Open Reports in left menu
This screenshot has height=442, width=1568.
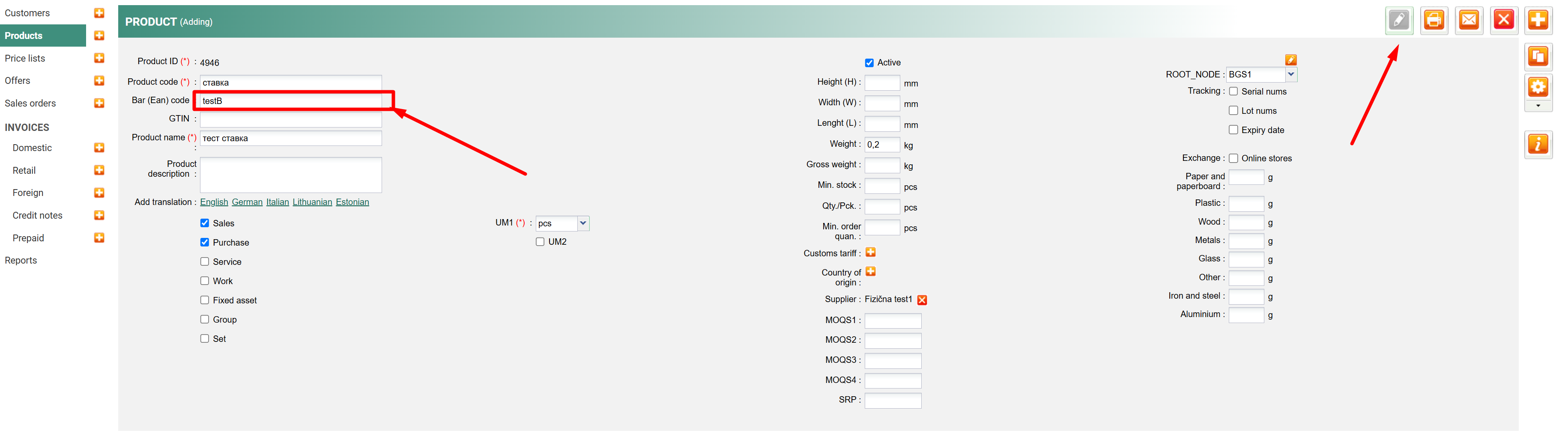point(21,260)
